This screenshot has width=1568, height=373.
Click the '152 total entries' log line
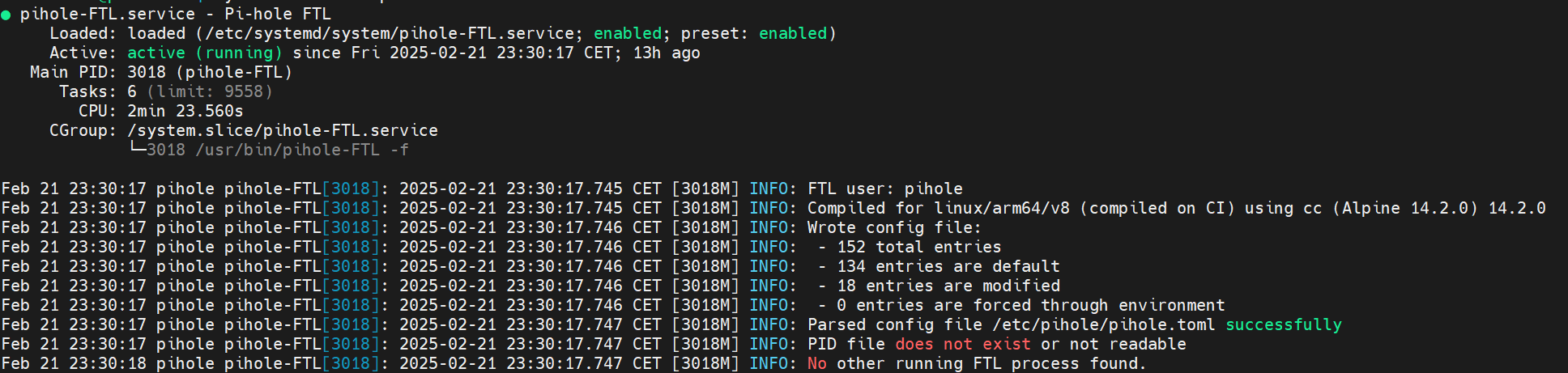click(x=919, y=247)
